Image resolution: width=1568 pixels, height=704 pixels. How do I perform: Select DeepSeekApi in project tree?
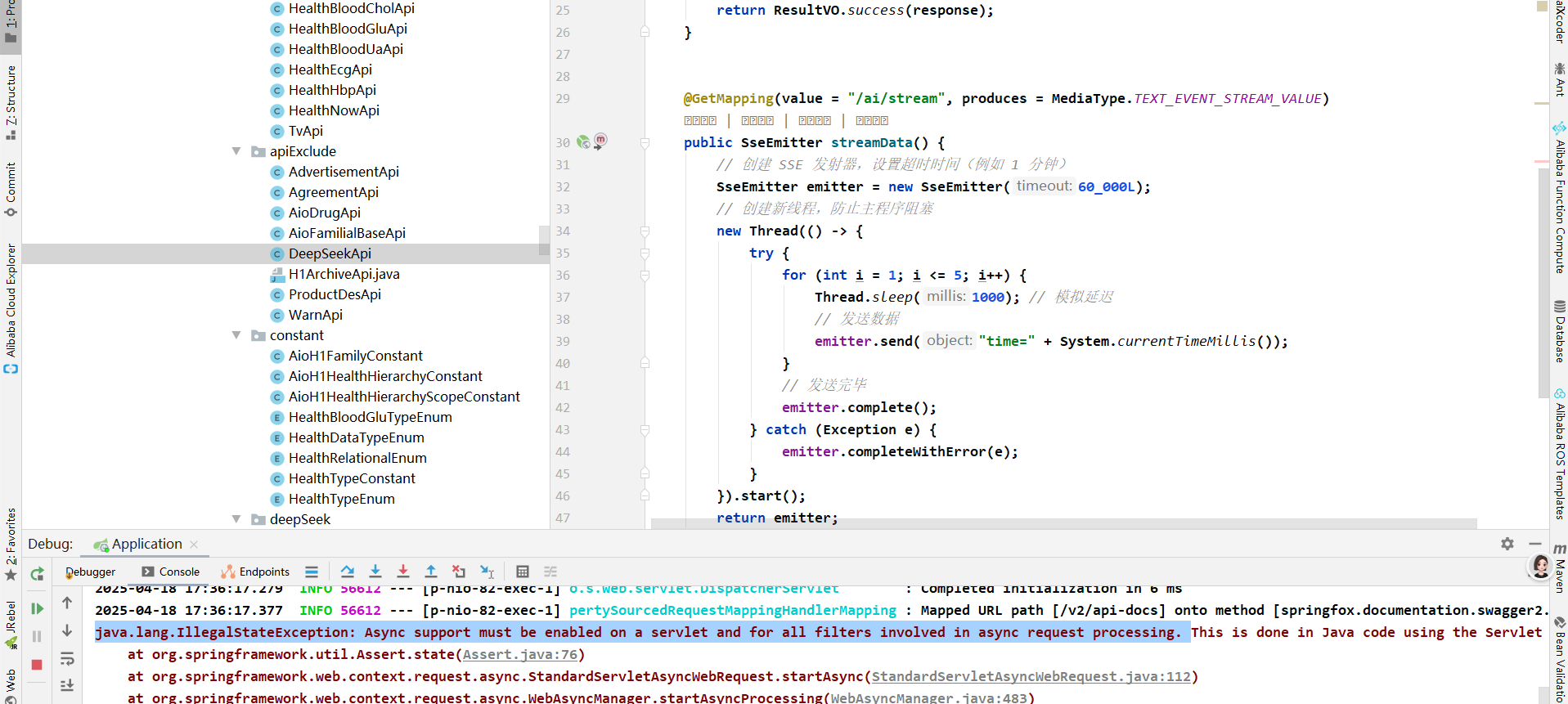click(330, 253)
